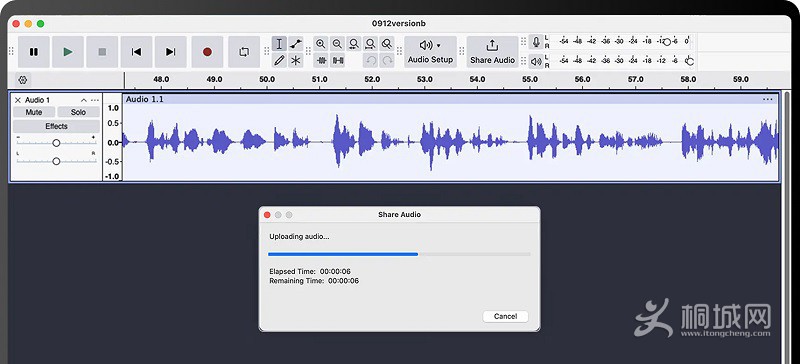Click the speaker playback meter icon
This screenshot has width=800, height=364.
[x=536, y=61]
